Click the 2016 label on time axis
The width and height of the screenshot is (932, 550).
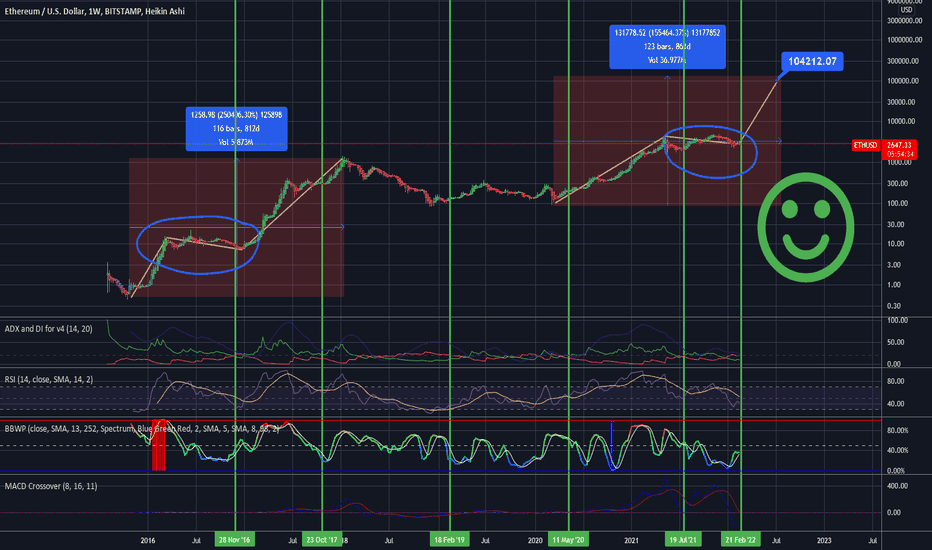(148, 540)
